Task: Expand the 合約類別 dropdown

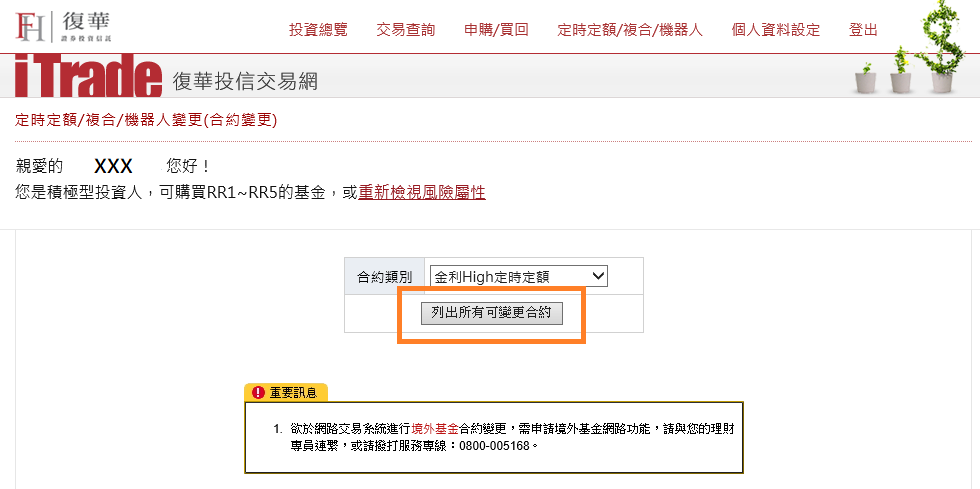Action: click(519, 276)
